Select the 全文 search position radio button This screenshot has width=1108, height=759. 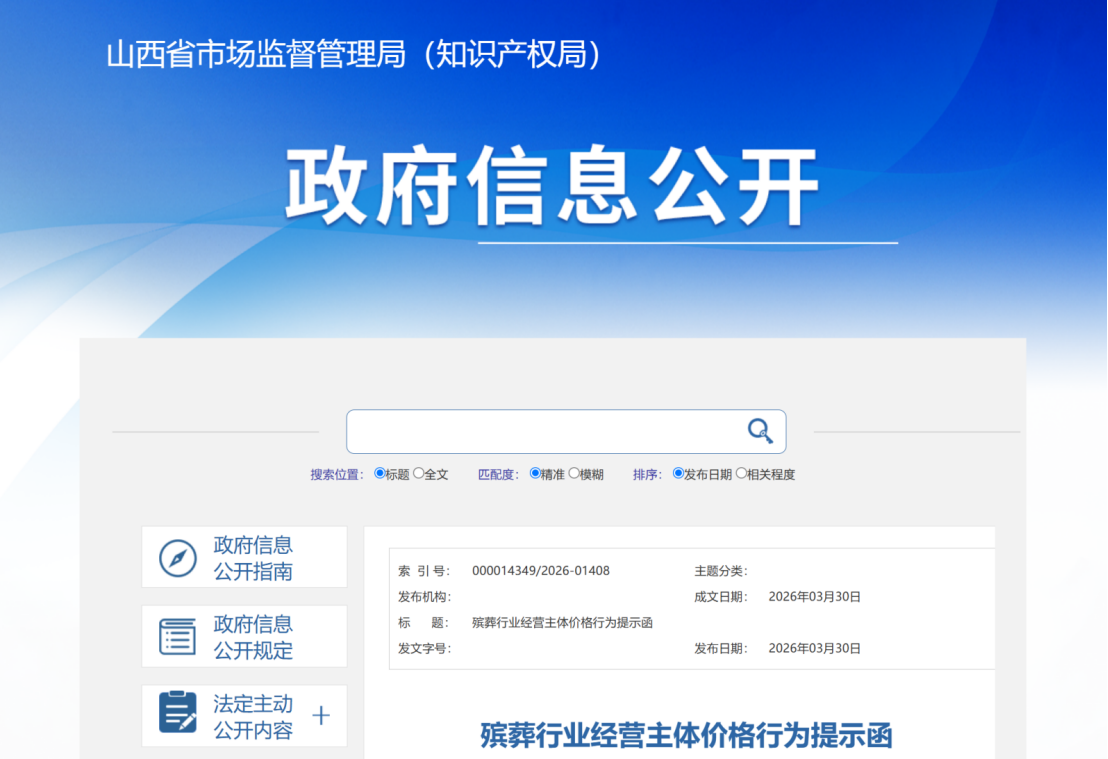point(419,474)
